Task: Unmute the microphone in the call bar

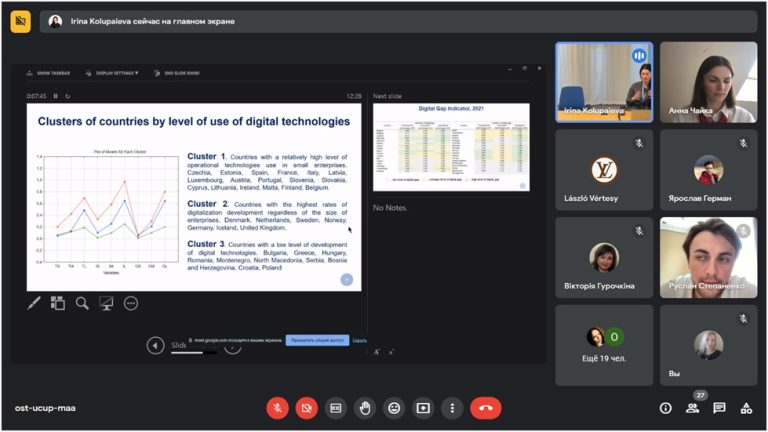Action: (x=277, y=408)
